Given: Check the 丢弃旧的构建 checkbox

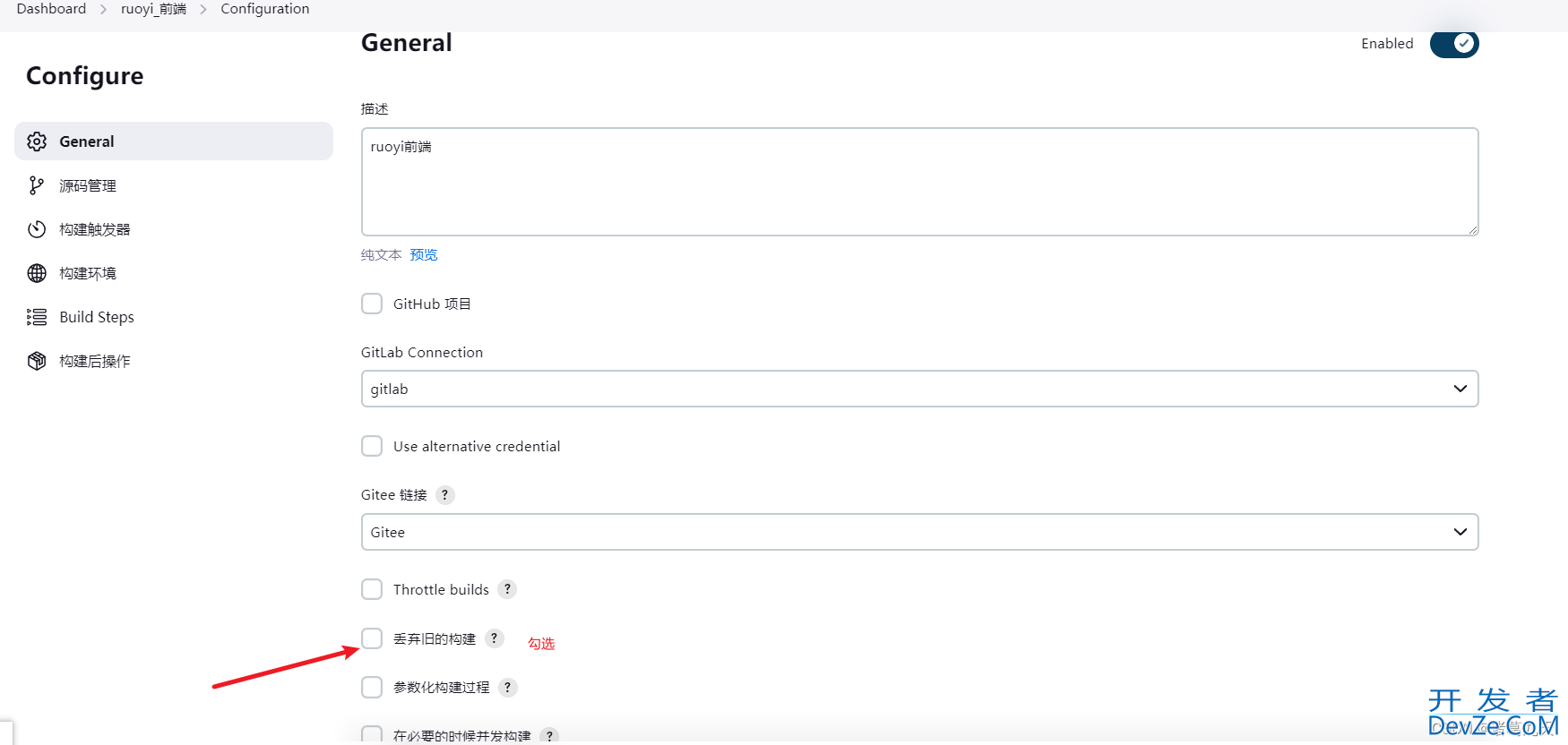Looking at the screenshot, I should pyautogui.click(x=372, y=638).
